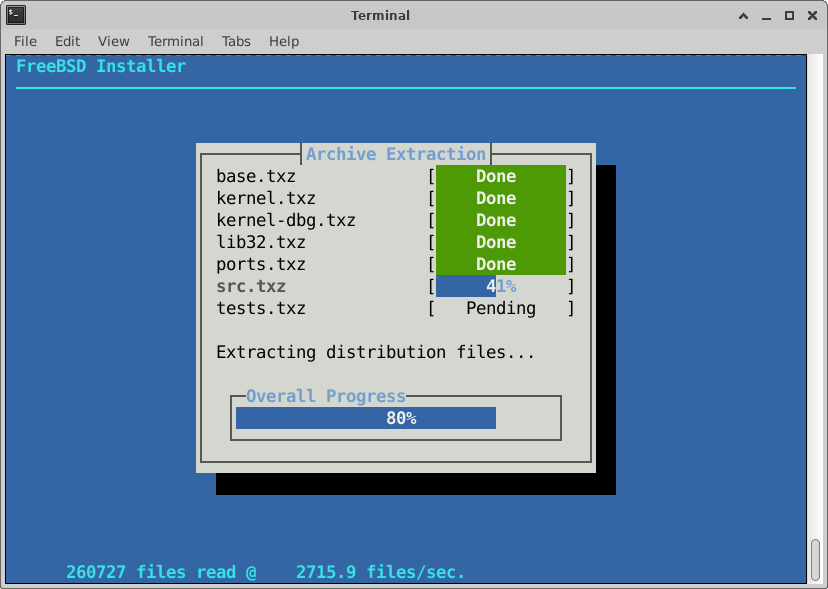Open the Terminal menu
The width and height of the screenshot is (828, 589).
tap(175, 41)
